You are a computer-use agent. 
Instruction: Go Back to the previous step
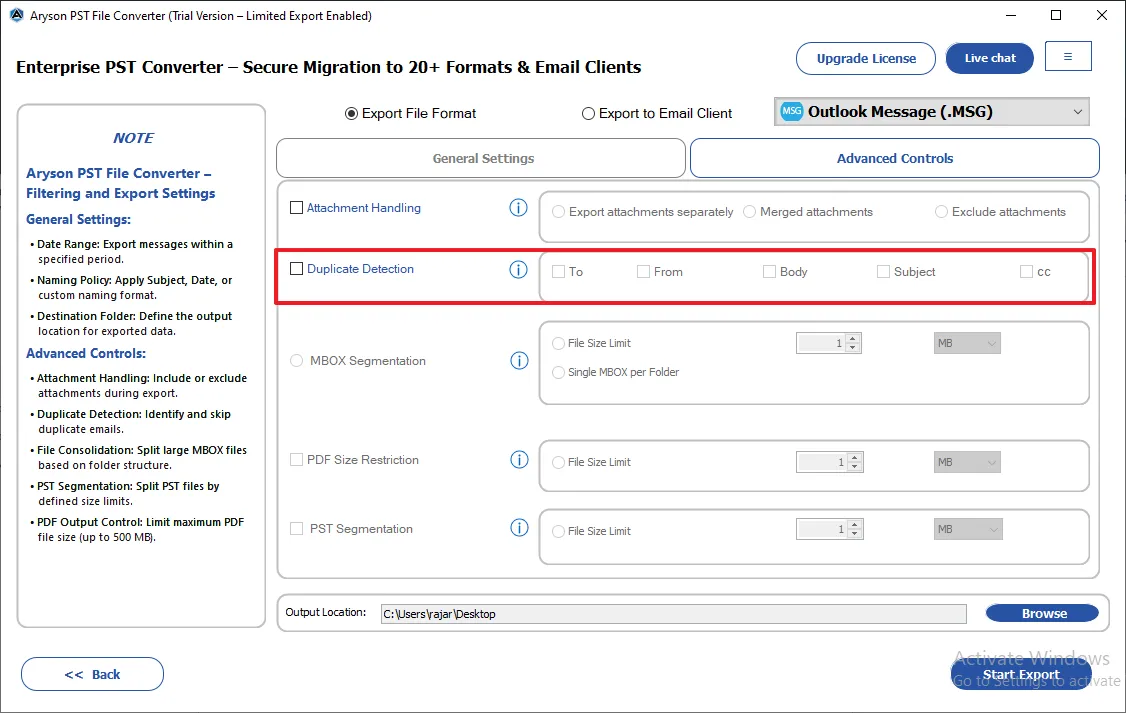(93, 674)
